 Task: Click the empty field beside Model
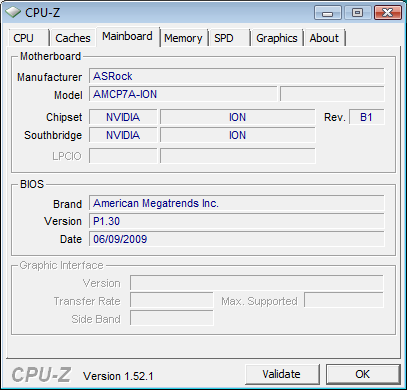pyautogui.click(x=332, y=94)
